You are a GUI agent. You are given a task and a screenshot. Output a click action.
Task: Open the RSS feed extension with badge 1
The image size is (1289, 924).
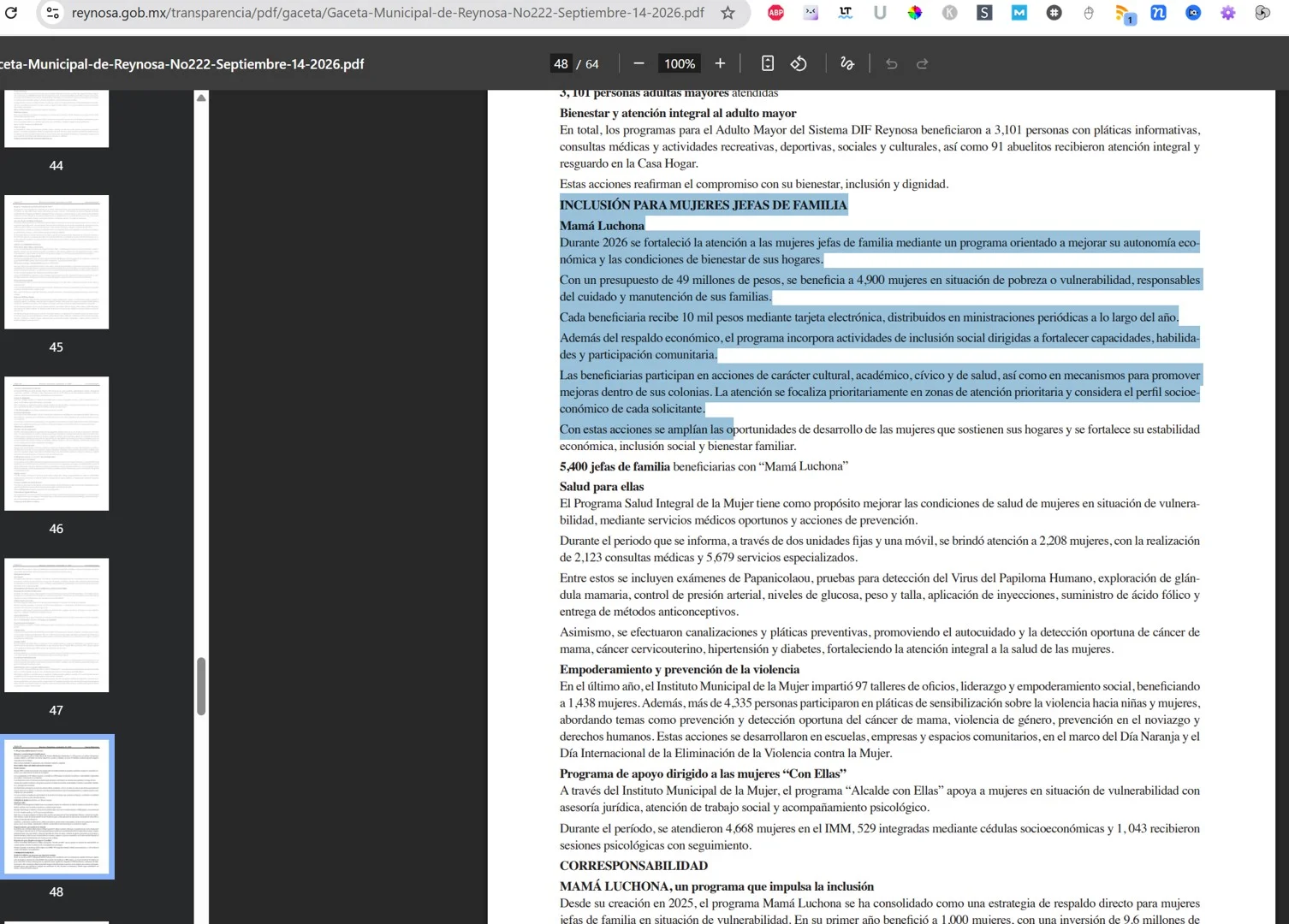pos(1125,14)
